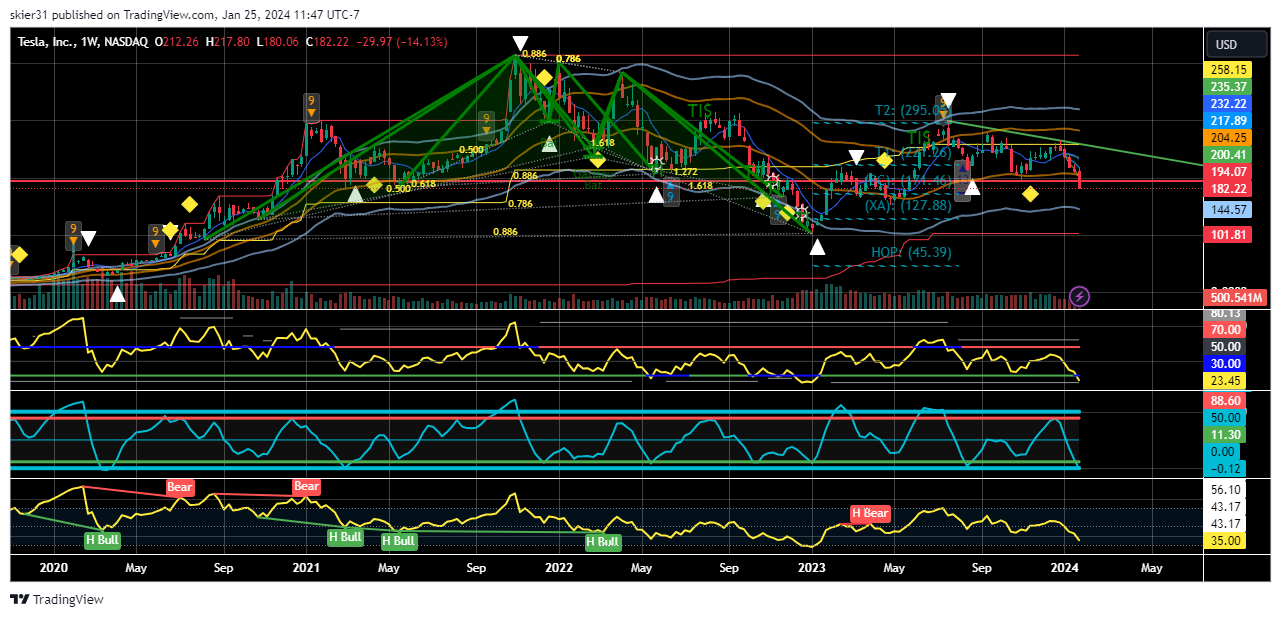Click the 2021 time axis label

pos(306,568)
